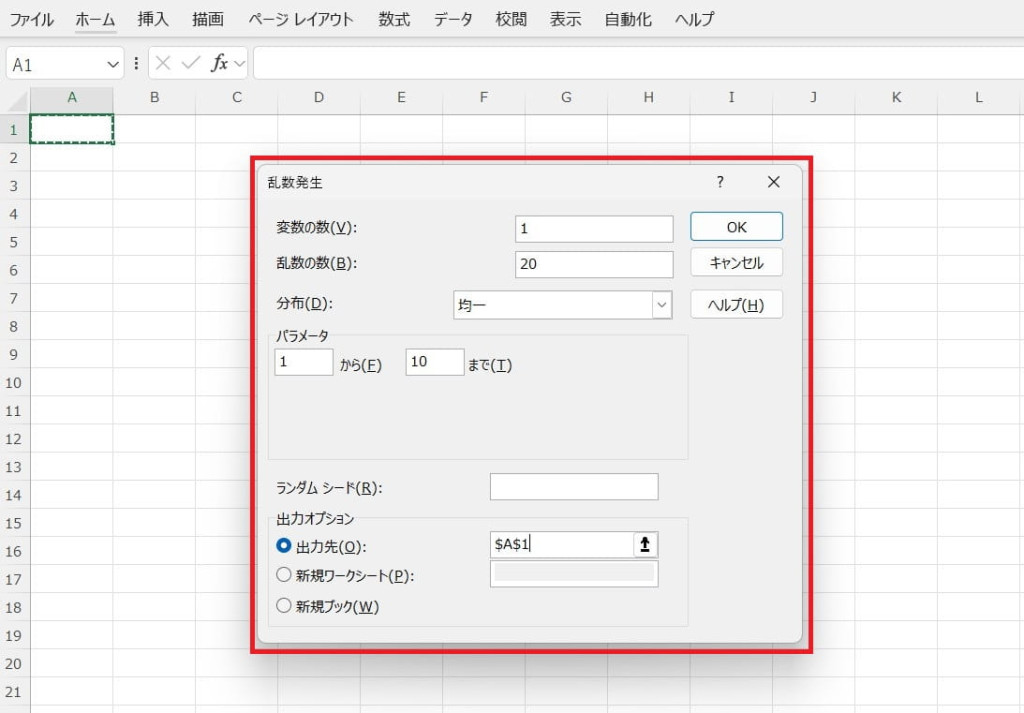The width and height of the screenshot is (1024, 713).
Task: Open the 挿入 ribbon tab
Action: pyautogui.click(x=154, y=19)
